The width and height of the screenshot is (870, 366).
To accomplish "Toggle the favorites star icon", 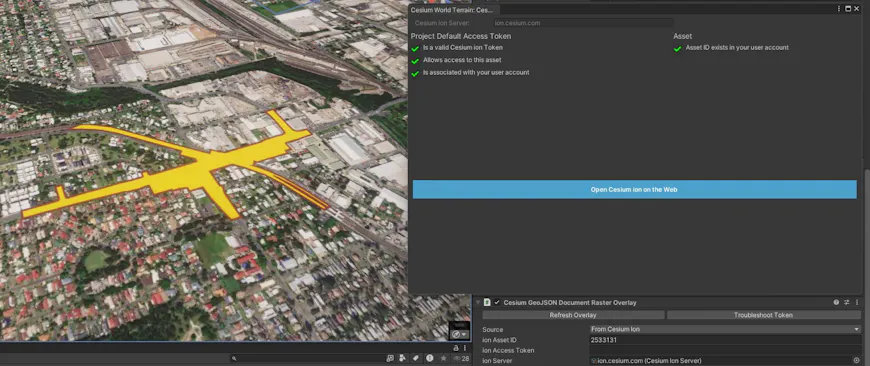I will point(443,359).
